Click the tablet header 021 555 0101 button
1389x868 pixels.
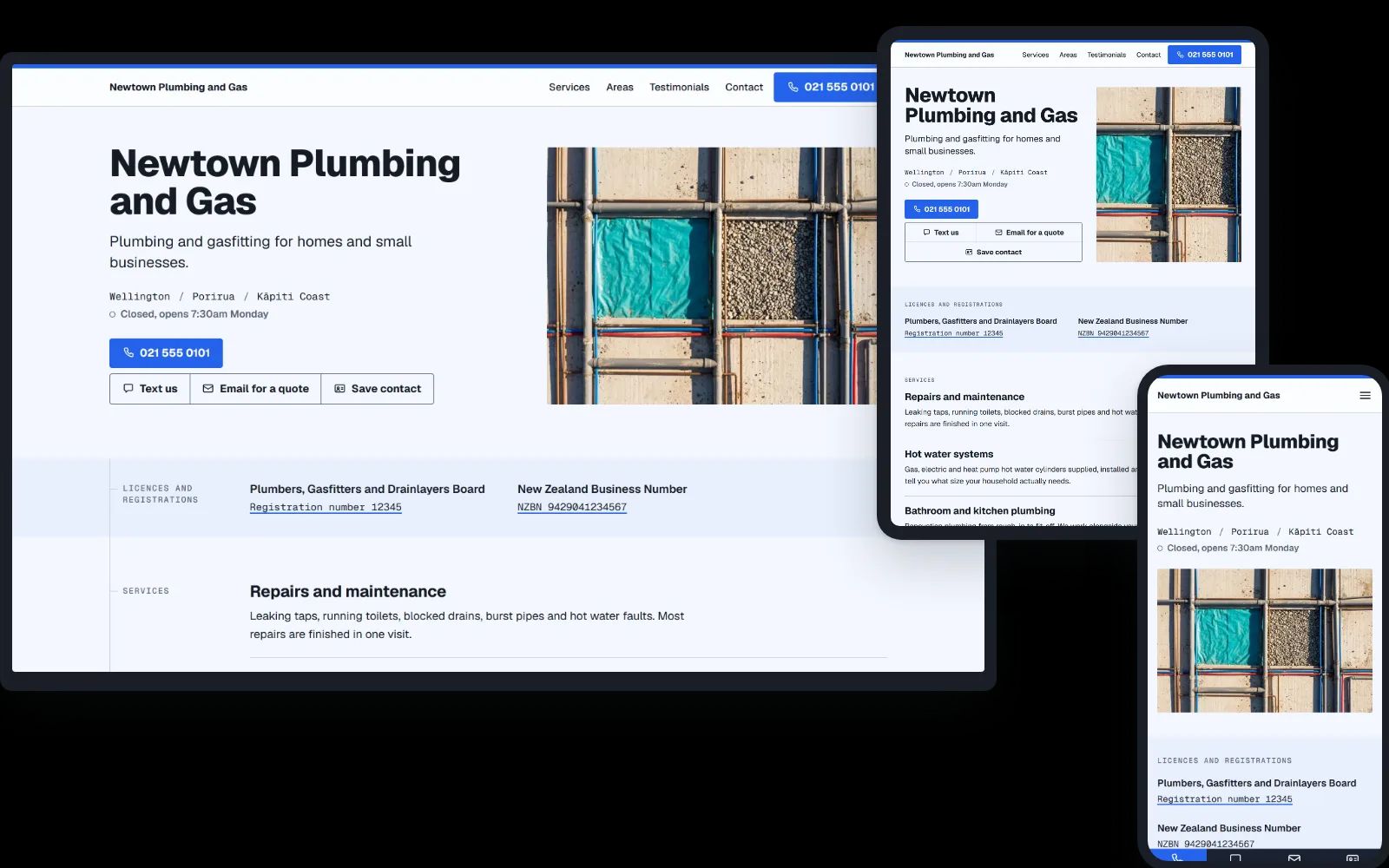tap(1204, 55)
